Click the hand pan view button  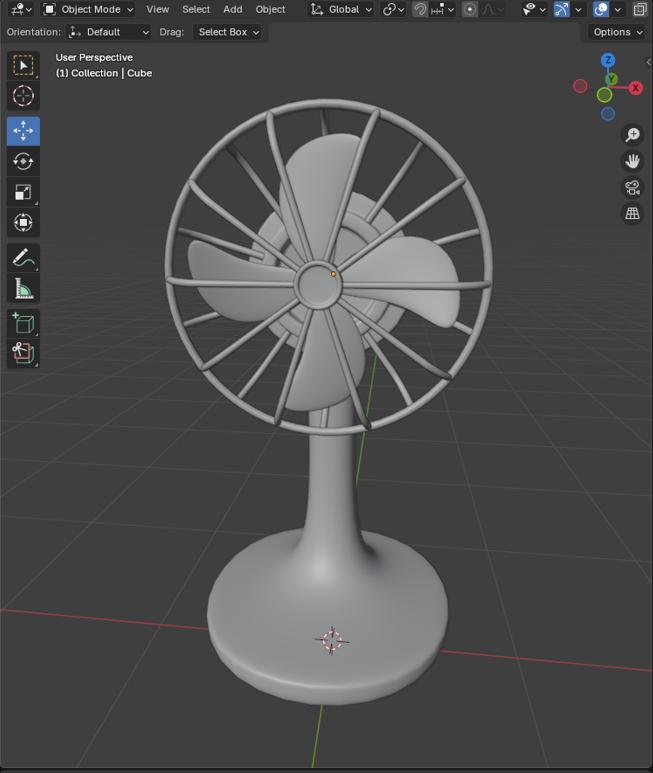tap(632, 161)
